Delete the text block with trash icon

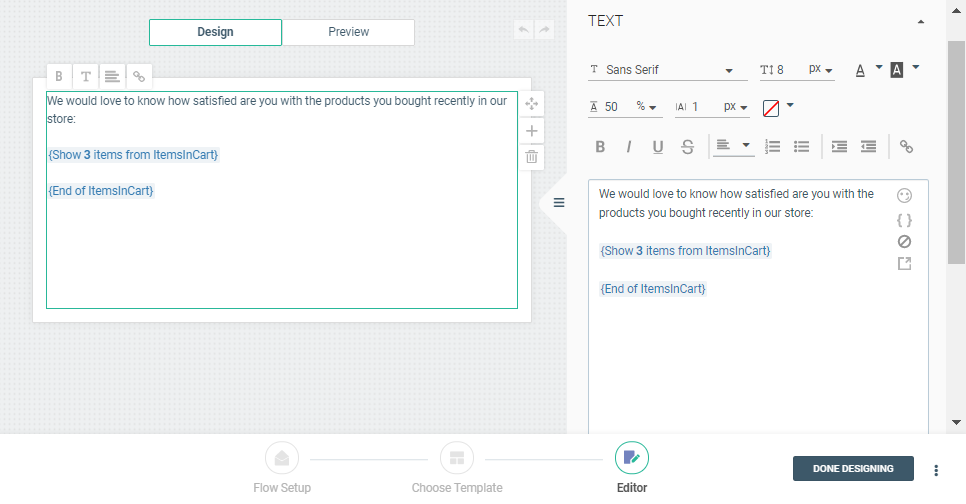[x=532, y=156]
